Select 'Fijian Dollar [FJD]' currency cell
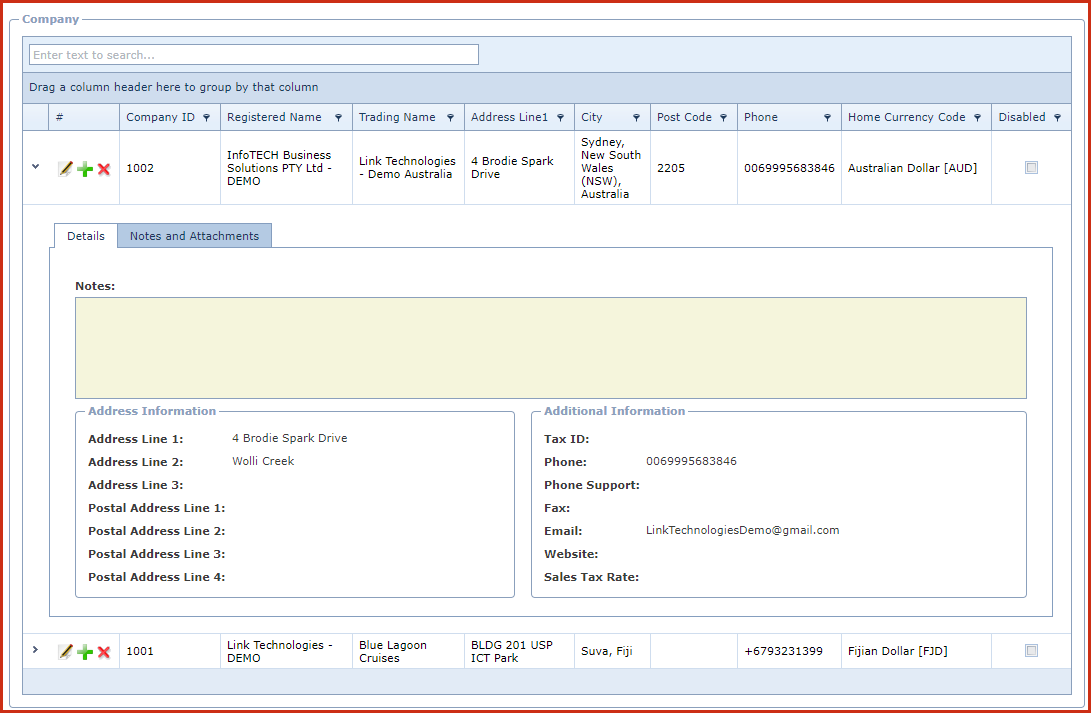Screen dimensions: 1091x713 (x=916, y=651)
